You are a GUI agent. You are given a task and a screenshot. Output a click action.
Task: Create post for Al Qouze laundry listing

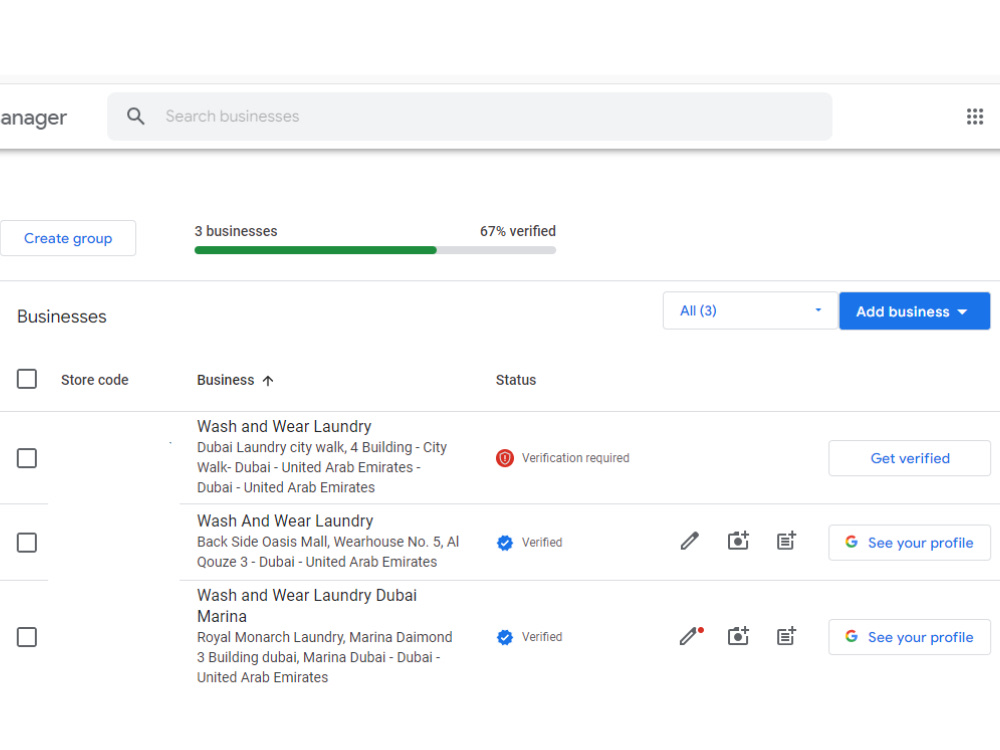pyautogui.click(x=786, y=541)
